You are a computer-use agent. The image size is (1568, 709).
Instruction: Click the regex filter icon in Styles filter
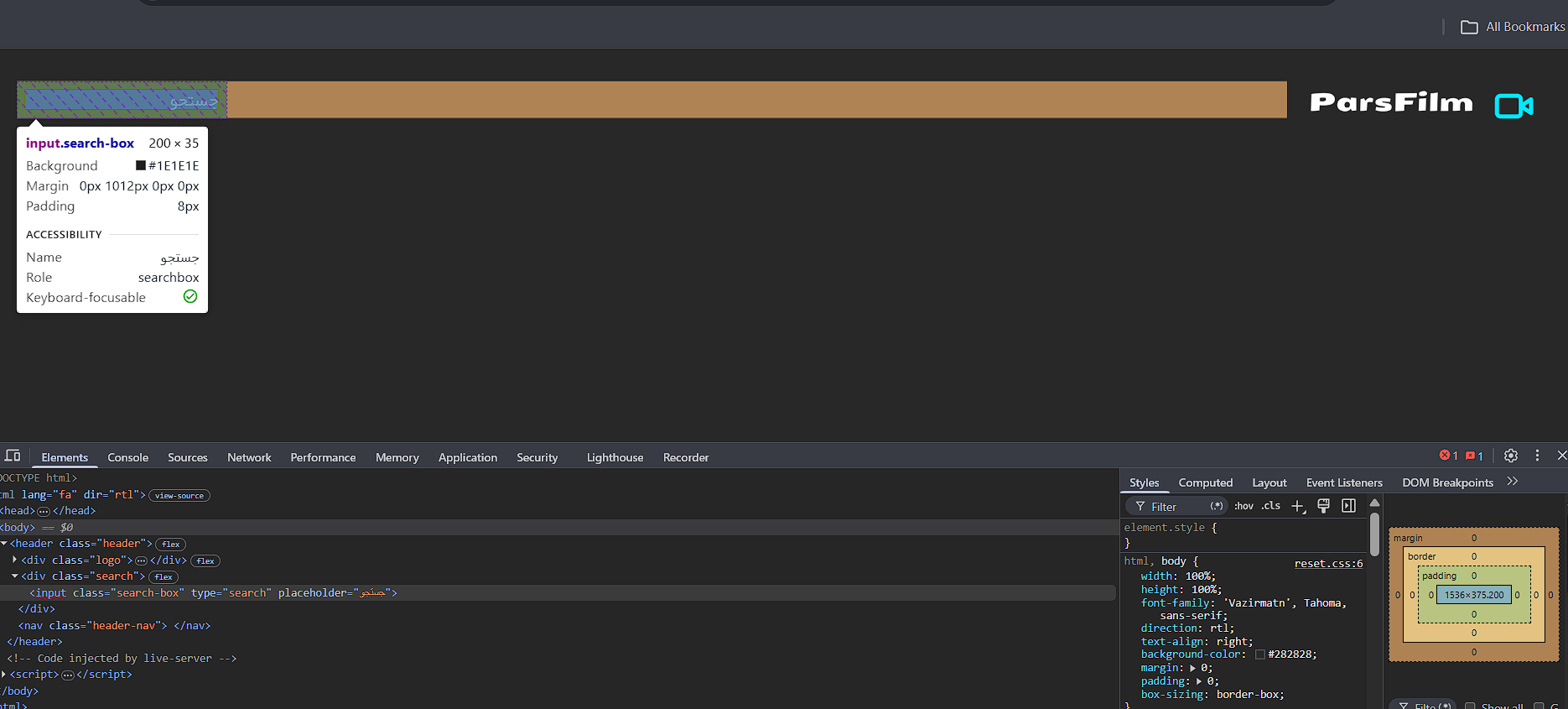1216,506
